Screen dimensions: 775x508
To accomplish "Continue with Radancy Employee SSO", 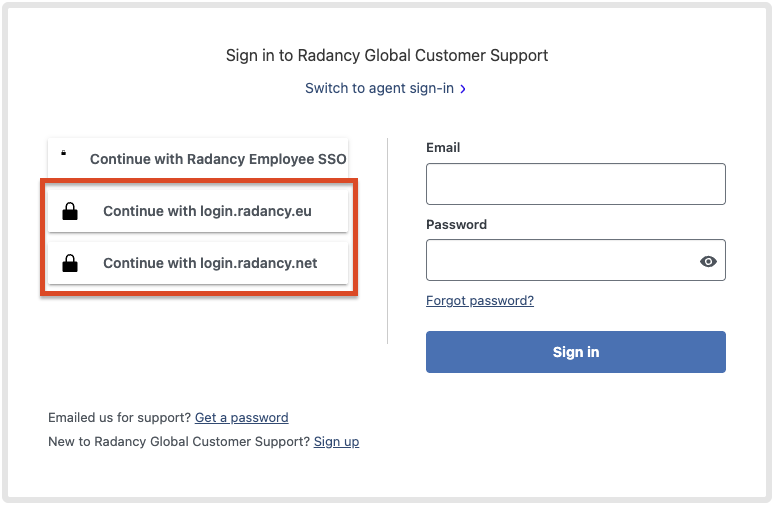I will (x=198, y=159).
